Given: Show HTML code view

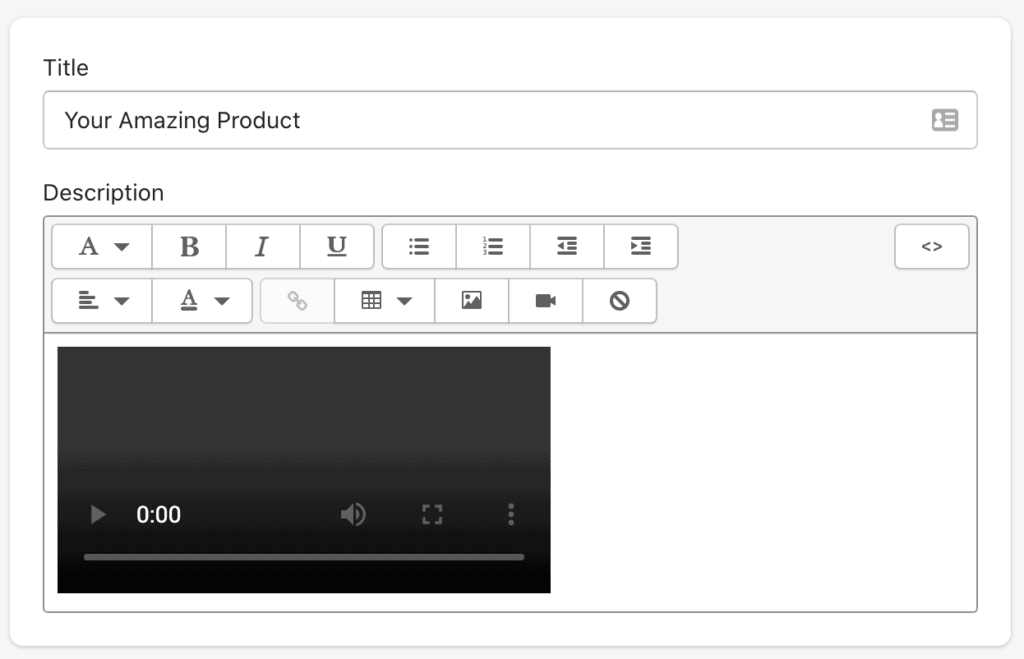Looking at the screenshot, I should click(931, 247).
